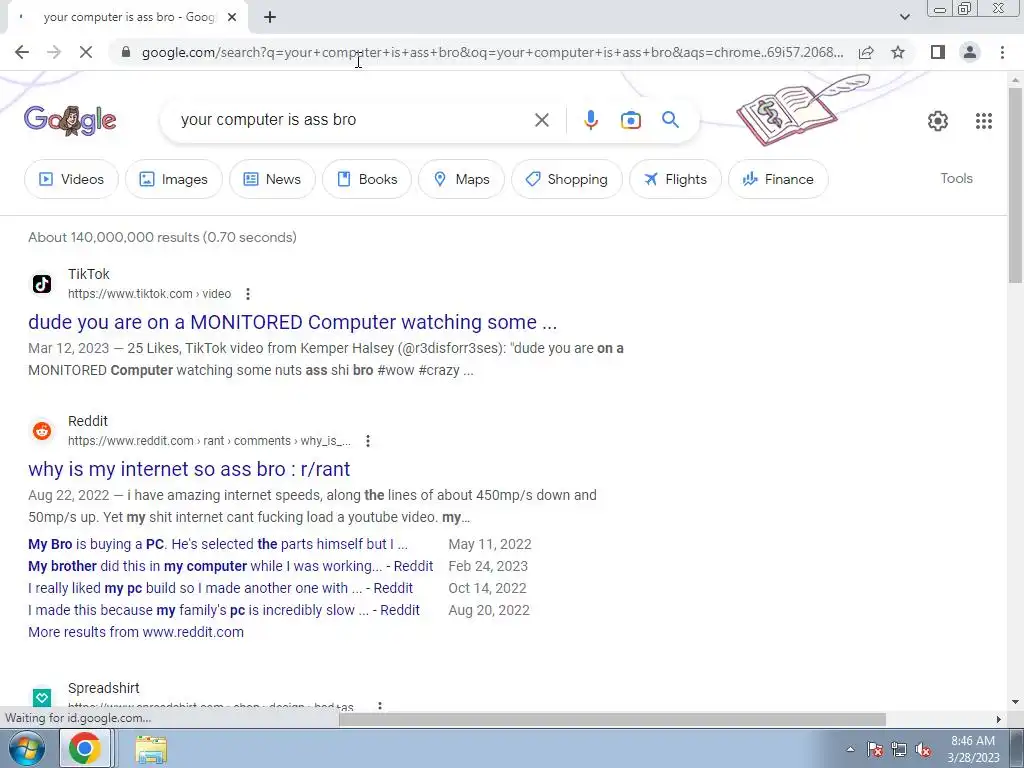Close the 'your computer is ass bro' tab
The height and width of the screenshot is (768, 1024).
pos(232,18)
